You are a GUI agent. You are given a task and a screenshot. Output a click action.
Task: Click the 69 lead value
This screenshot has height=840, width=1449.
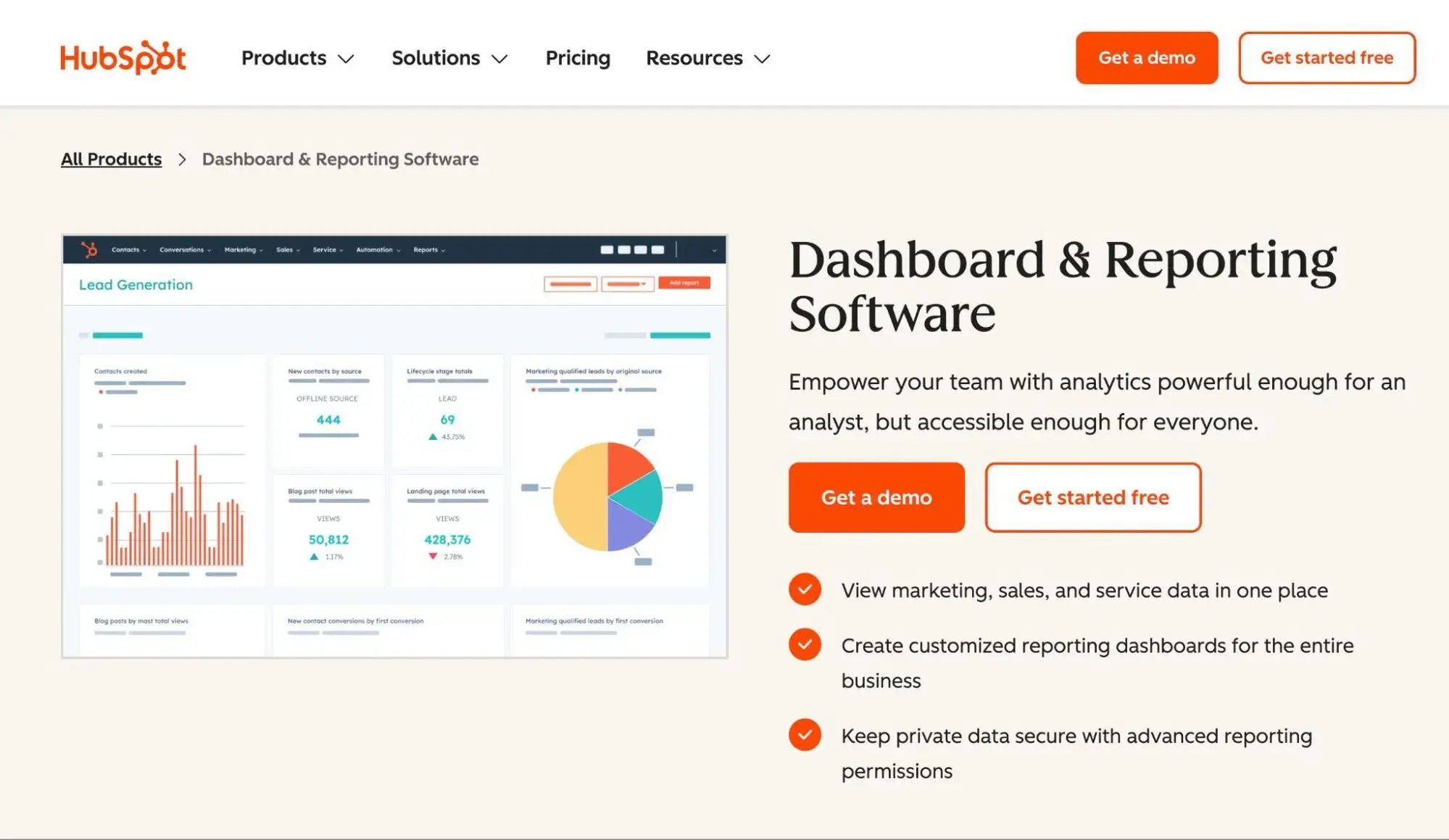click(447, 420)
